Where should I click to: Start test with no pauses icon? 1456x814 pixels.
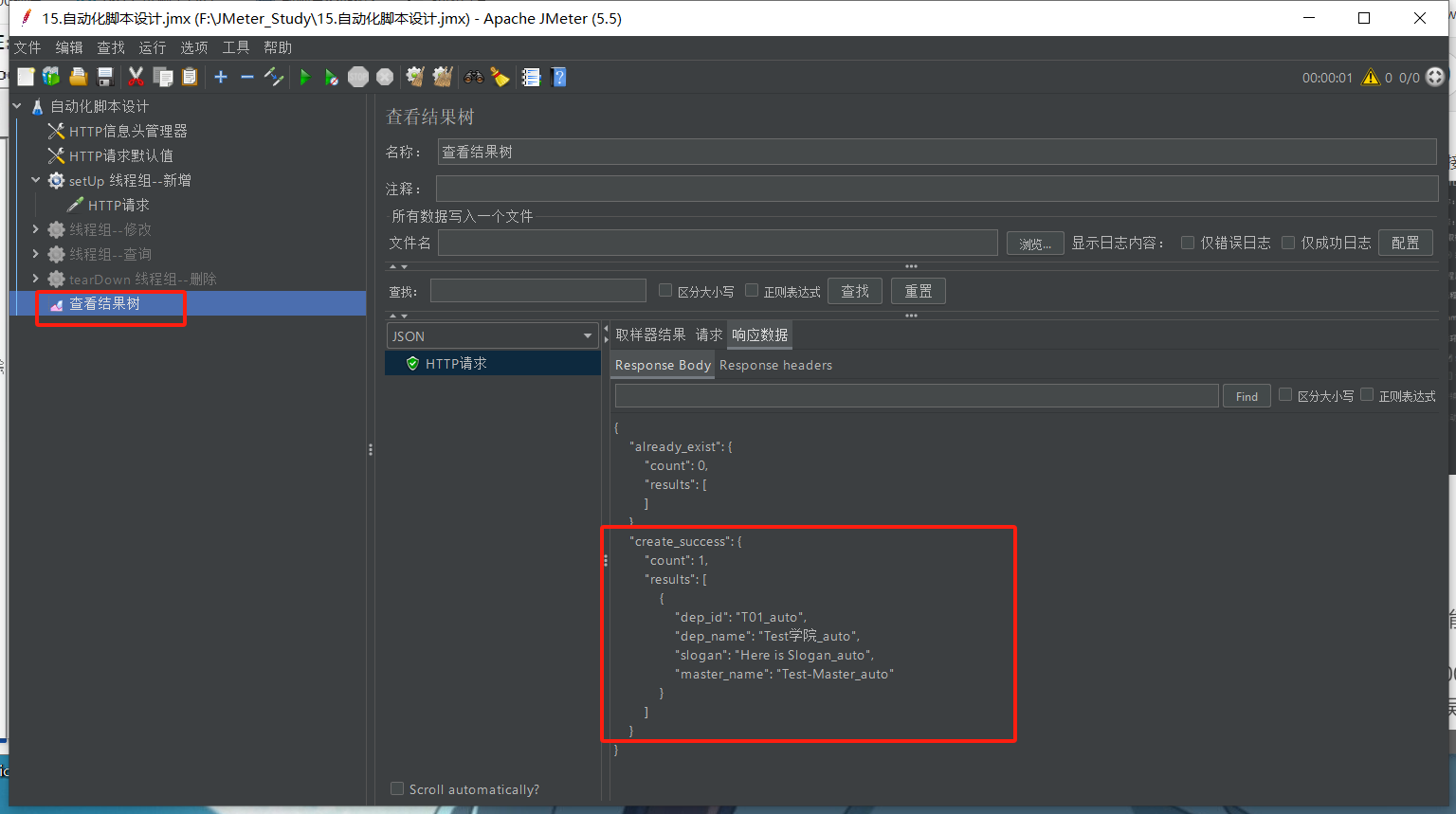(x=331, y=78)
